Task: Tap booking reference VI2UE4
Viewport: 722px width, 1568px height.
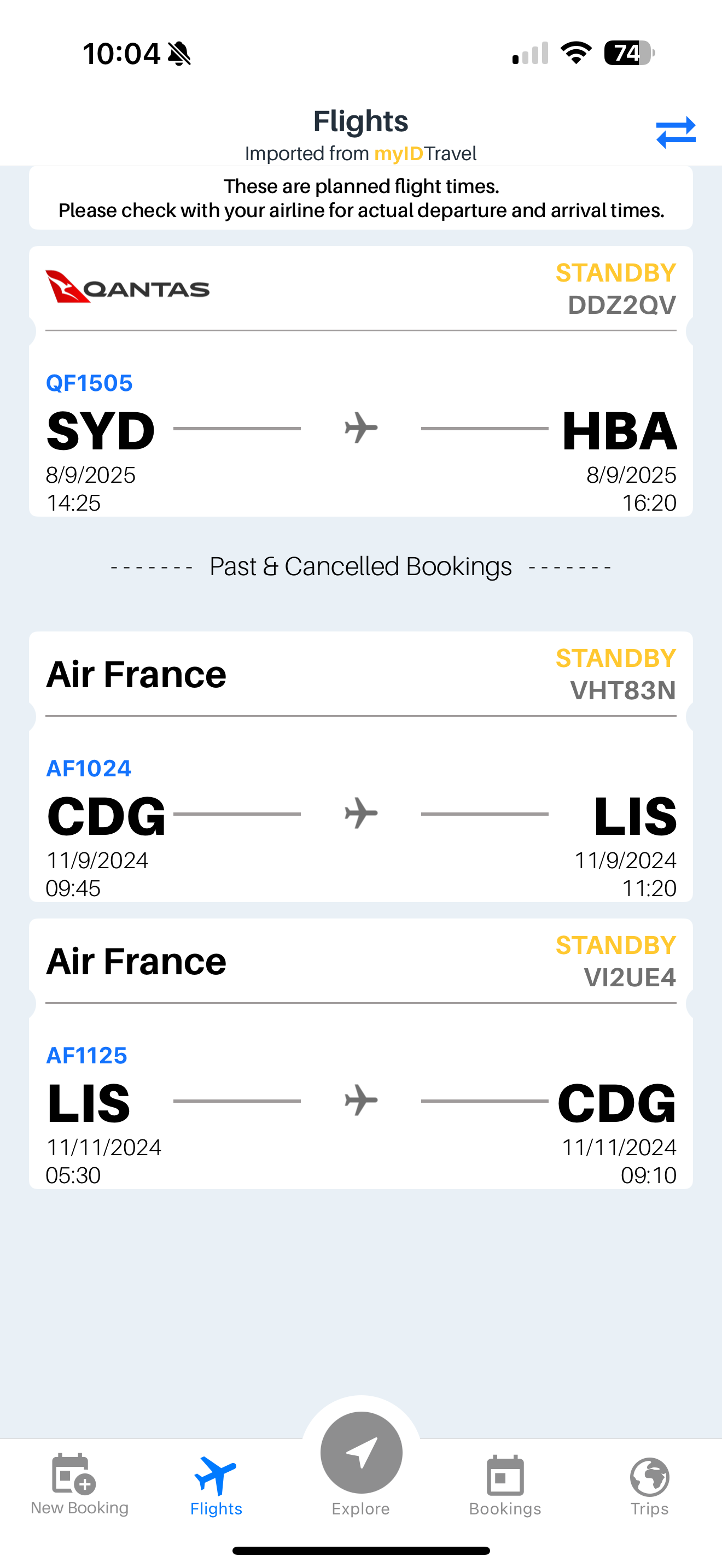Action: 630,978
